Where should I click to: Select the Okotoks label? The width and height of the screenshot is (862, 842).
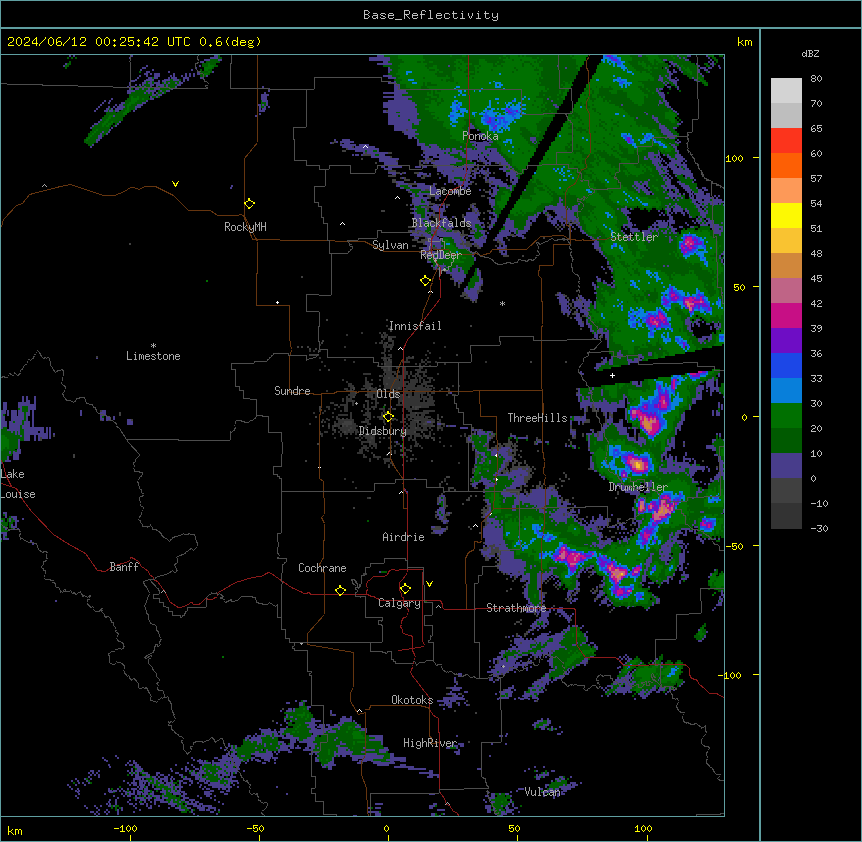point(412,700)
